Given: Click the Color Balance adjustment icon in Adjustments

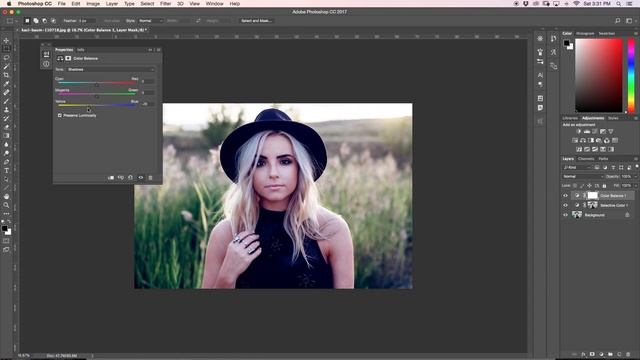Looking at the screenshot, I should click(x=583, y=140).
